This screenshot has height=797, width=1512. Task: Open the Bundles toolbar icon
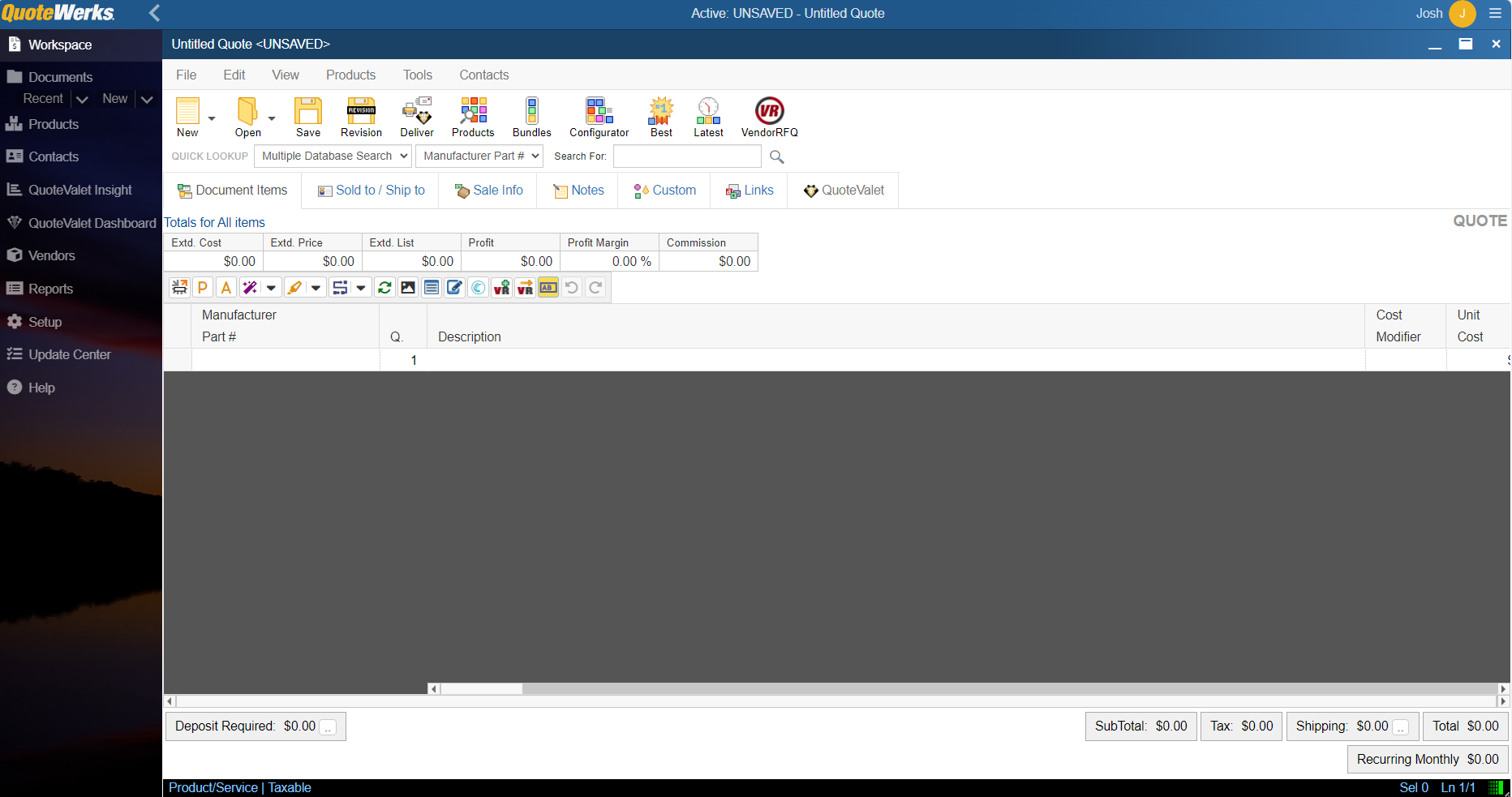coord(532,117)
